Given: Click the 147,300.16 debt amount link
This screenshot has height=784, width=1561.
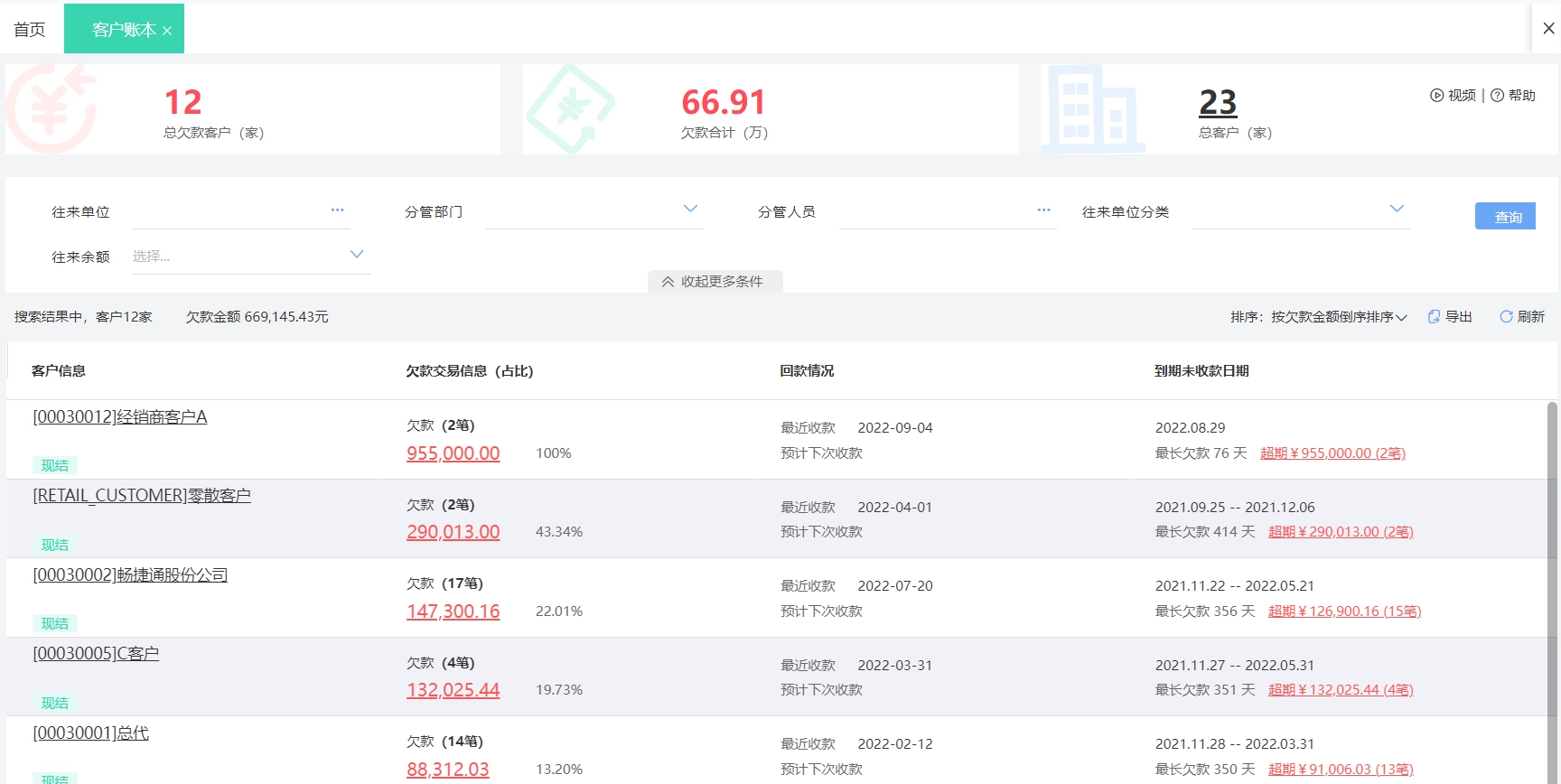Looking at the screenshot, I should (x=453, y=611).
